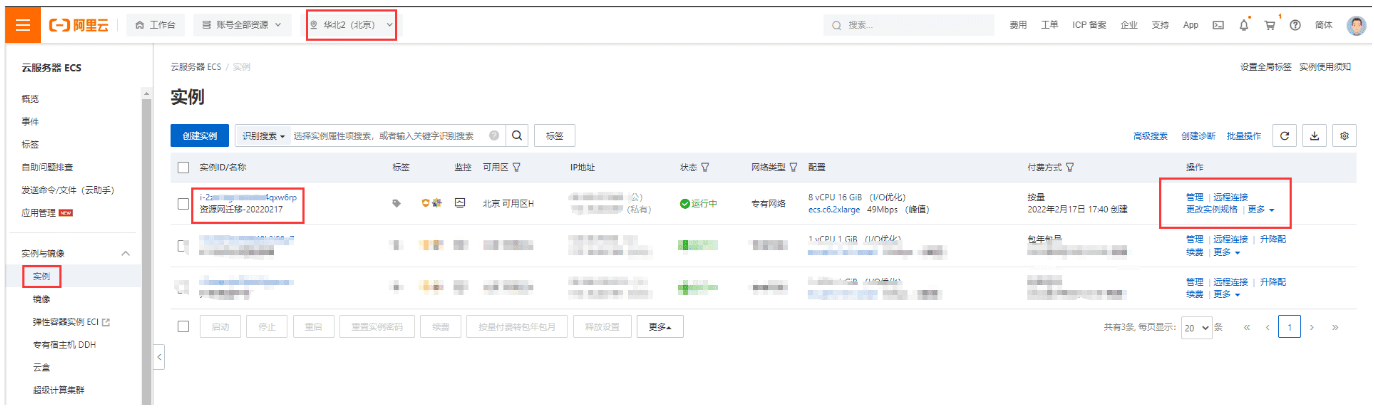Open 应用管理 in sidebar

[x=38, y=212]
